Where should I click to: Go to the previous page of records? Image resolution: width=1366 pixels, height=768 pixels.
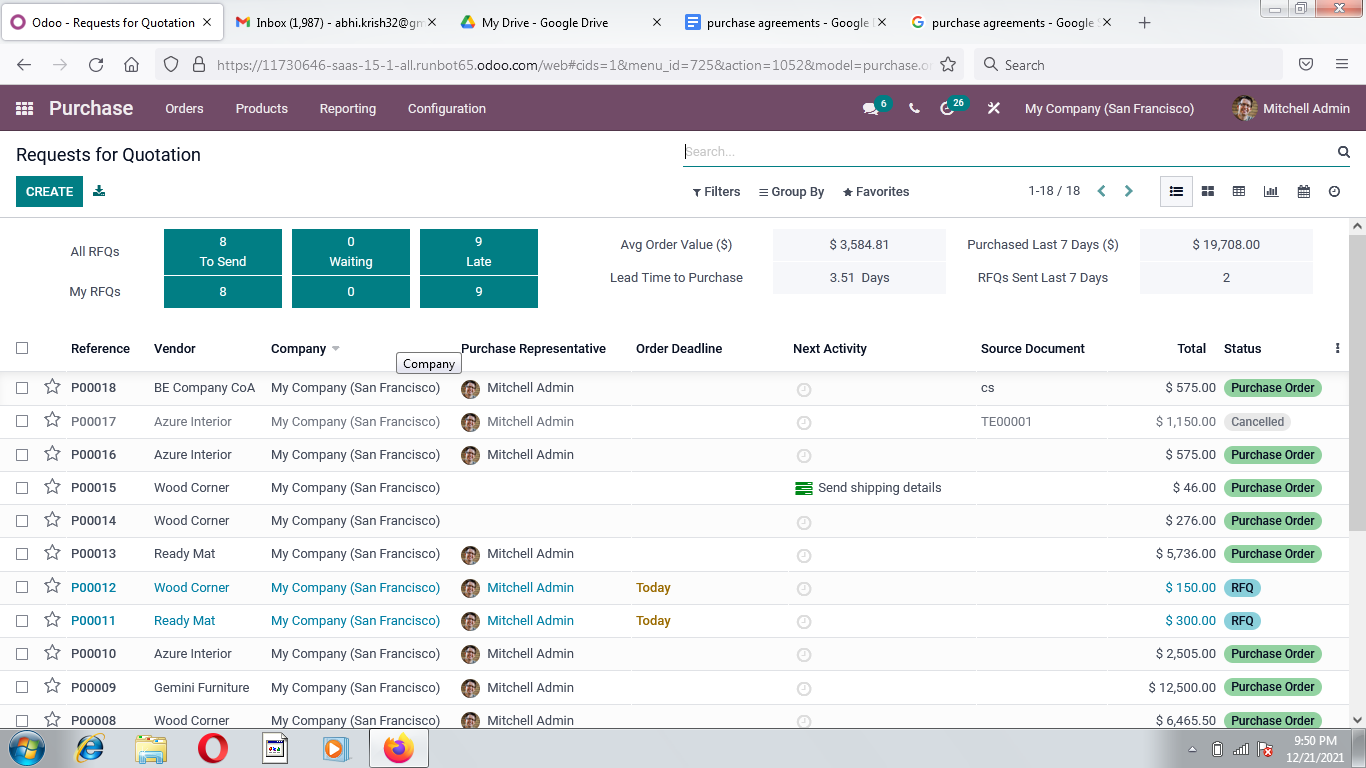pos(1101,191)
